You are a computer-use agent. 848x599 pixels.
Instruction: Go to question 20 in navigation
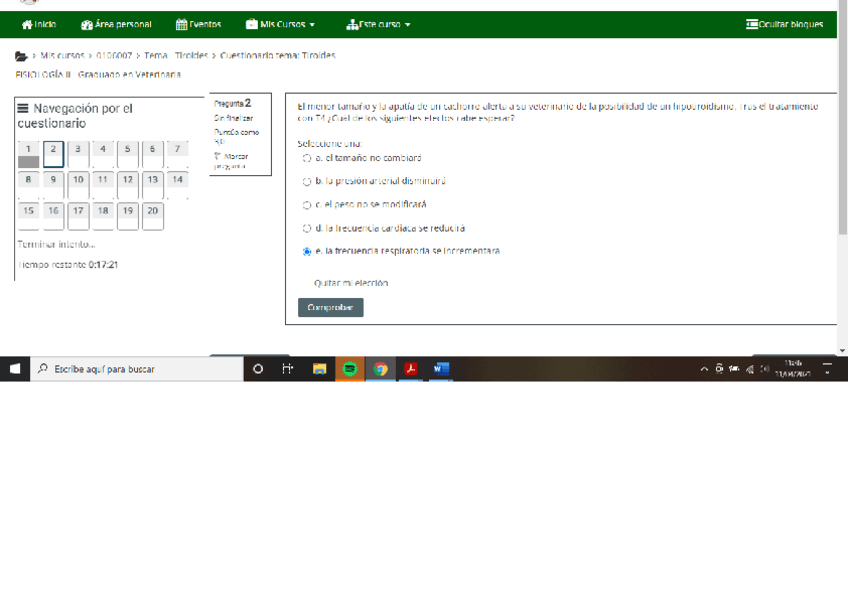coord(153,216)
